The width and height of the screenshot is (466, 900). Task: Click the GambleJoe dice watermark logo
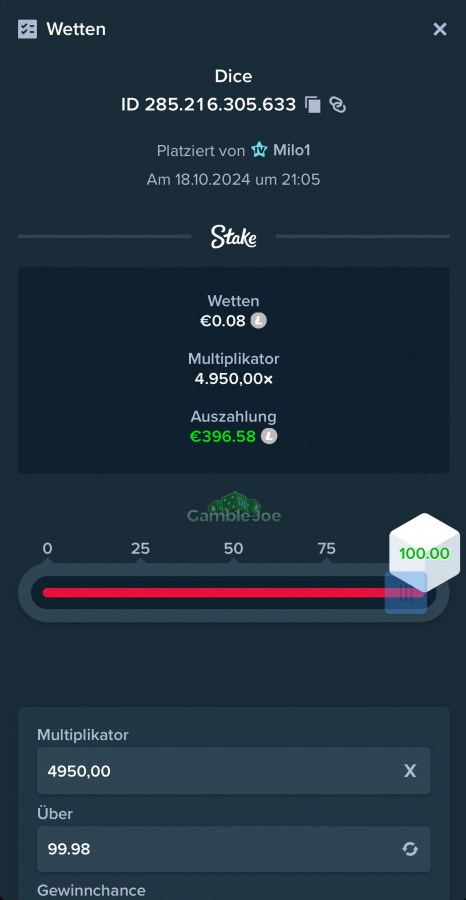[234, 507]
